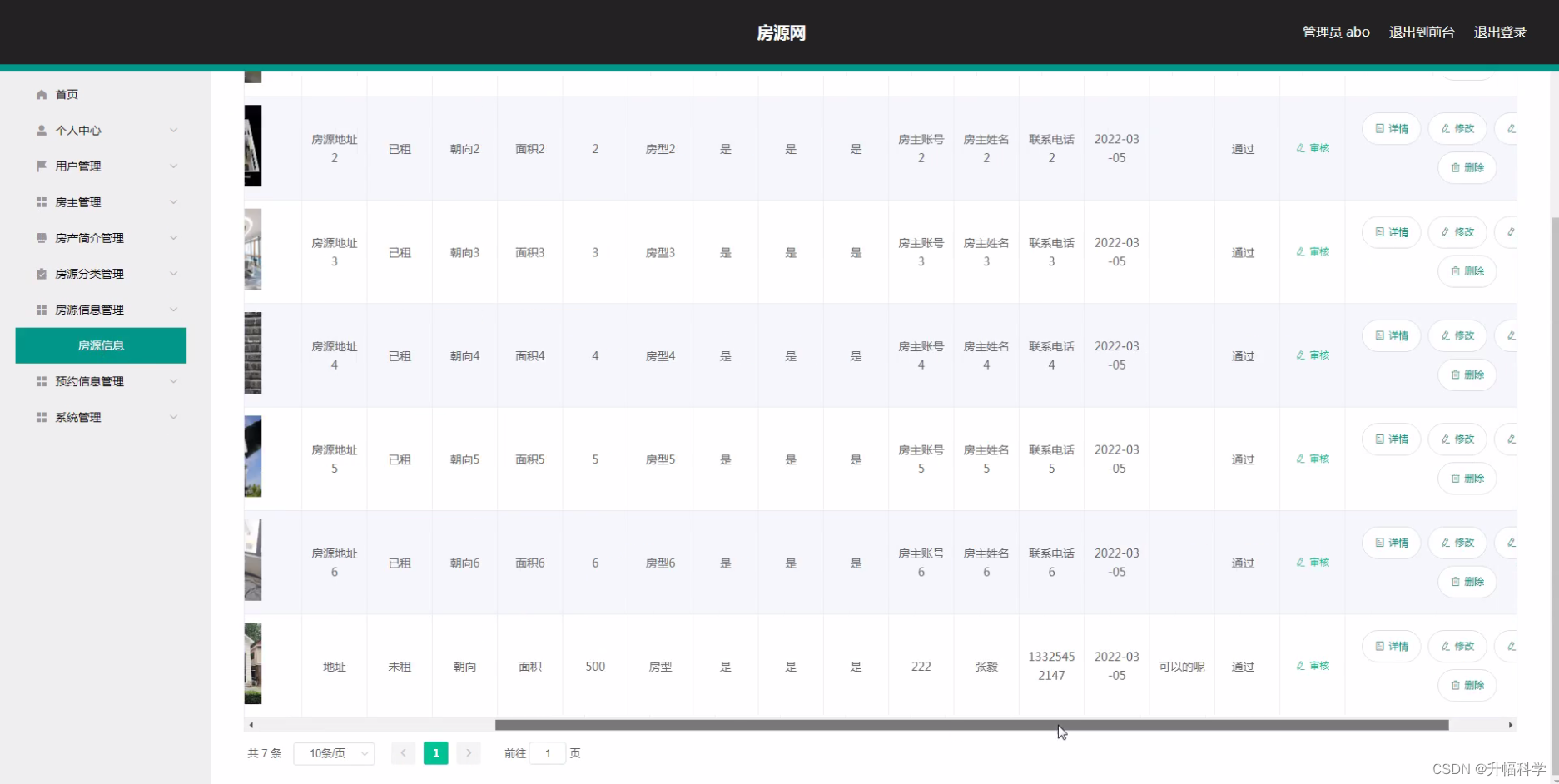Click the icon beside 房产简介管理
1559x784 pixels.
pos(42,238)
